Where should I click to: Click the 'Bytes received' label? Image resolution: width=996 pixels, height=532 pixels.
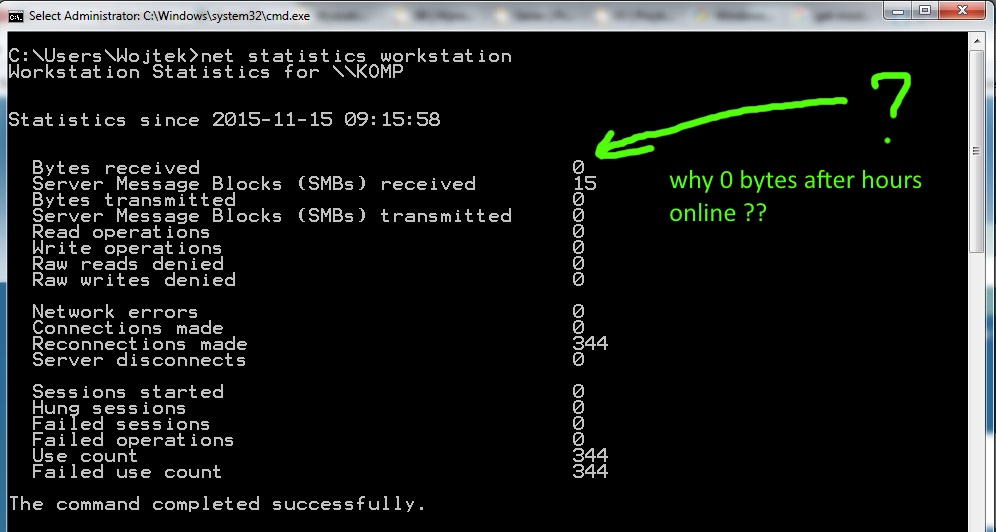tap(116, 168)
